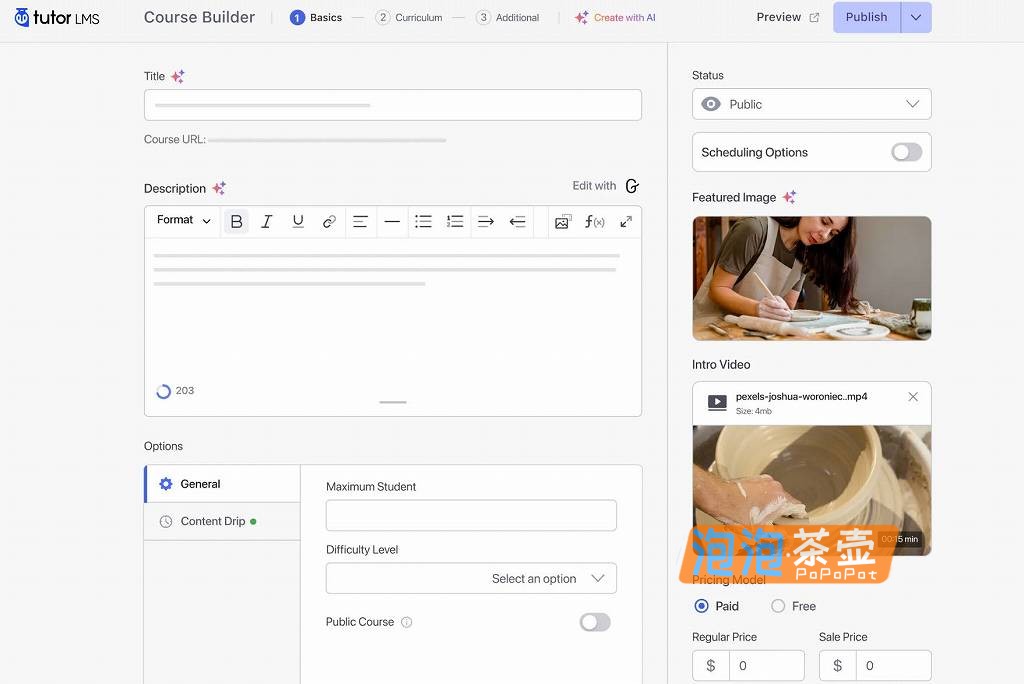
Task: Open the Difficulty Level select option
Action: (x=470, y=578)
